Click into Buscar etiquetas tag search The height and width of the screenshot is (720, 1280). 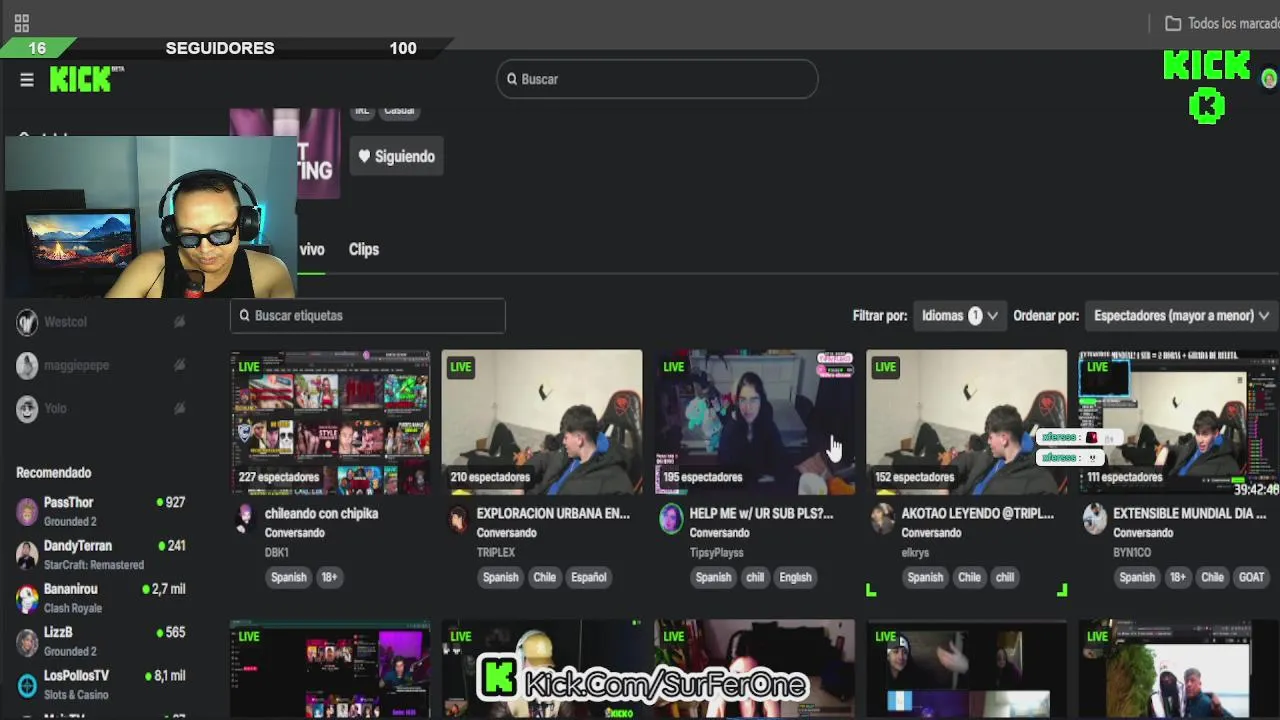point(368,315)
